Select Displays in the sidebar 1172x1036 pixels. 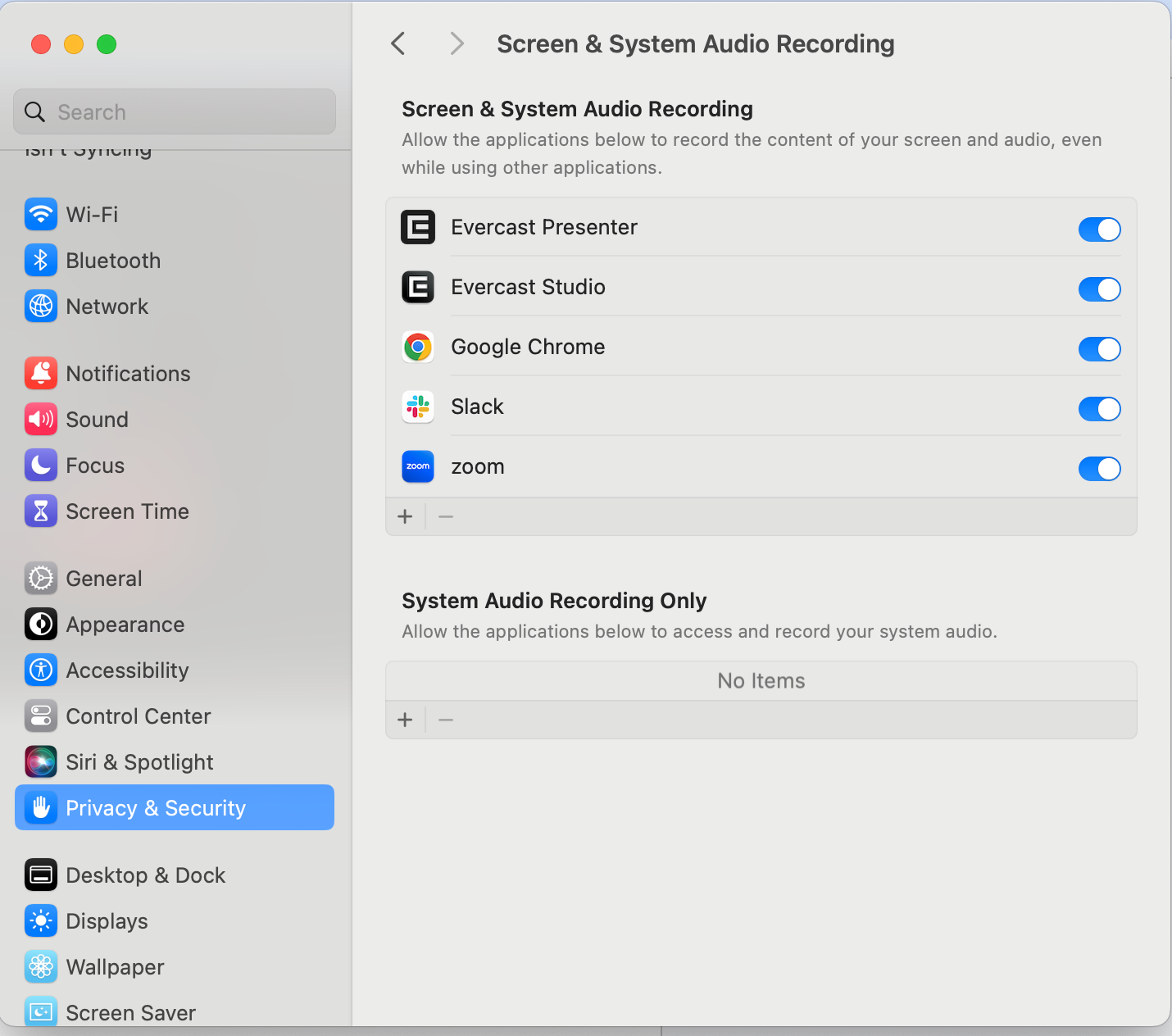175,921
